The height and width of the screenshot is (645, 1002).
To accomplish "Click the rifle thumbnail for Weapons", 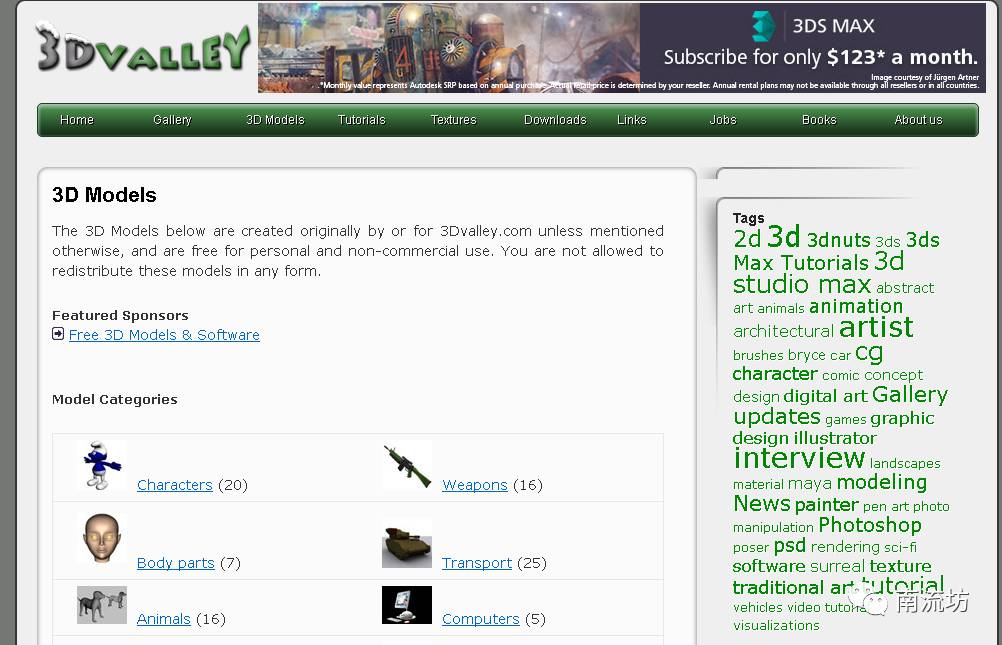I will 407,465.
